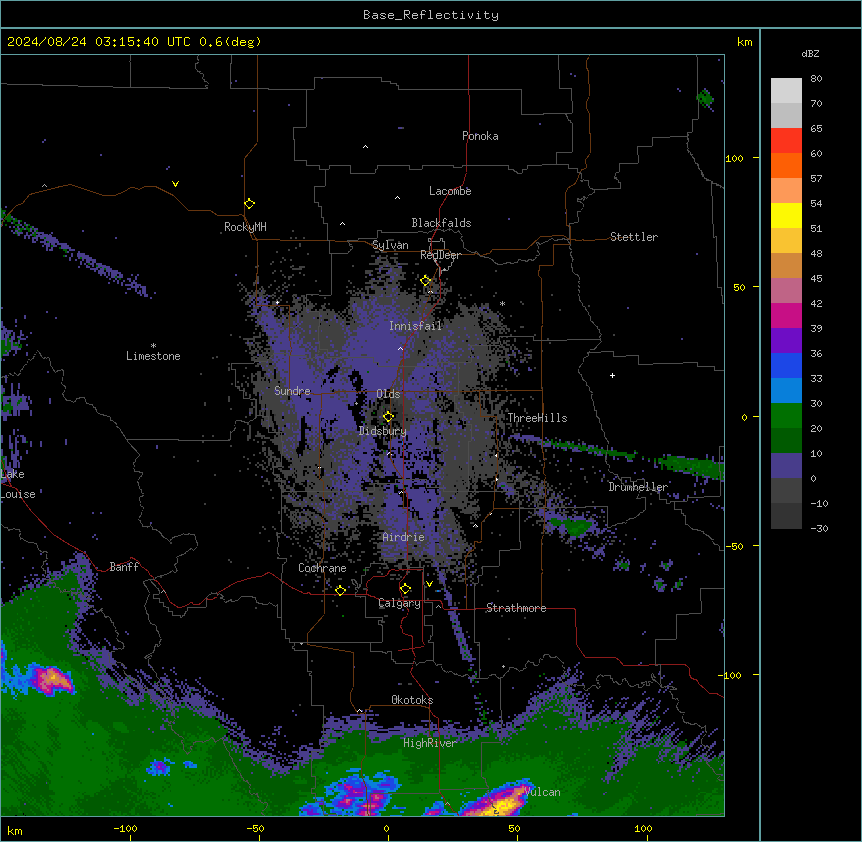Click the Vulcan label
The image size is (862, 842).
(543, 792)
